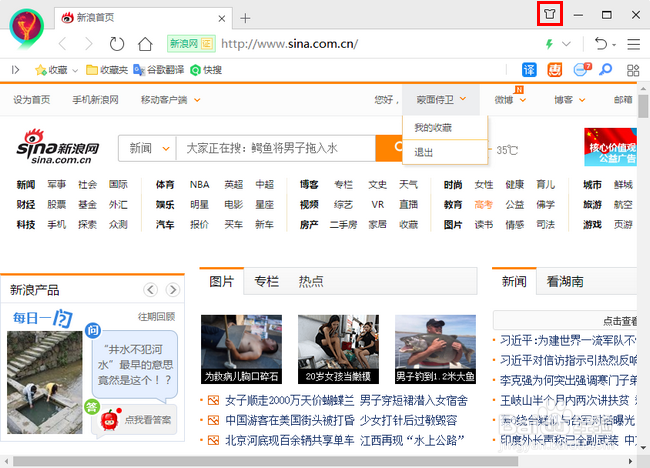Image resolution: width=650 pixels, height=468 pixels.
Task: Expand the 收藏 dropdown arrow
Action: coord(75,70)
